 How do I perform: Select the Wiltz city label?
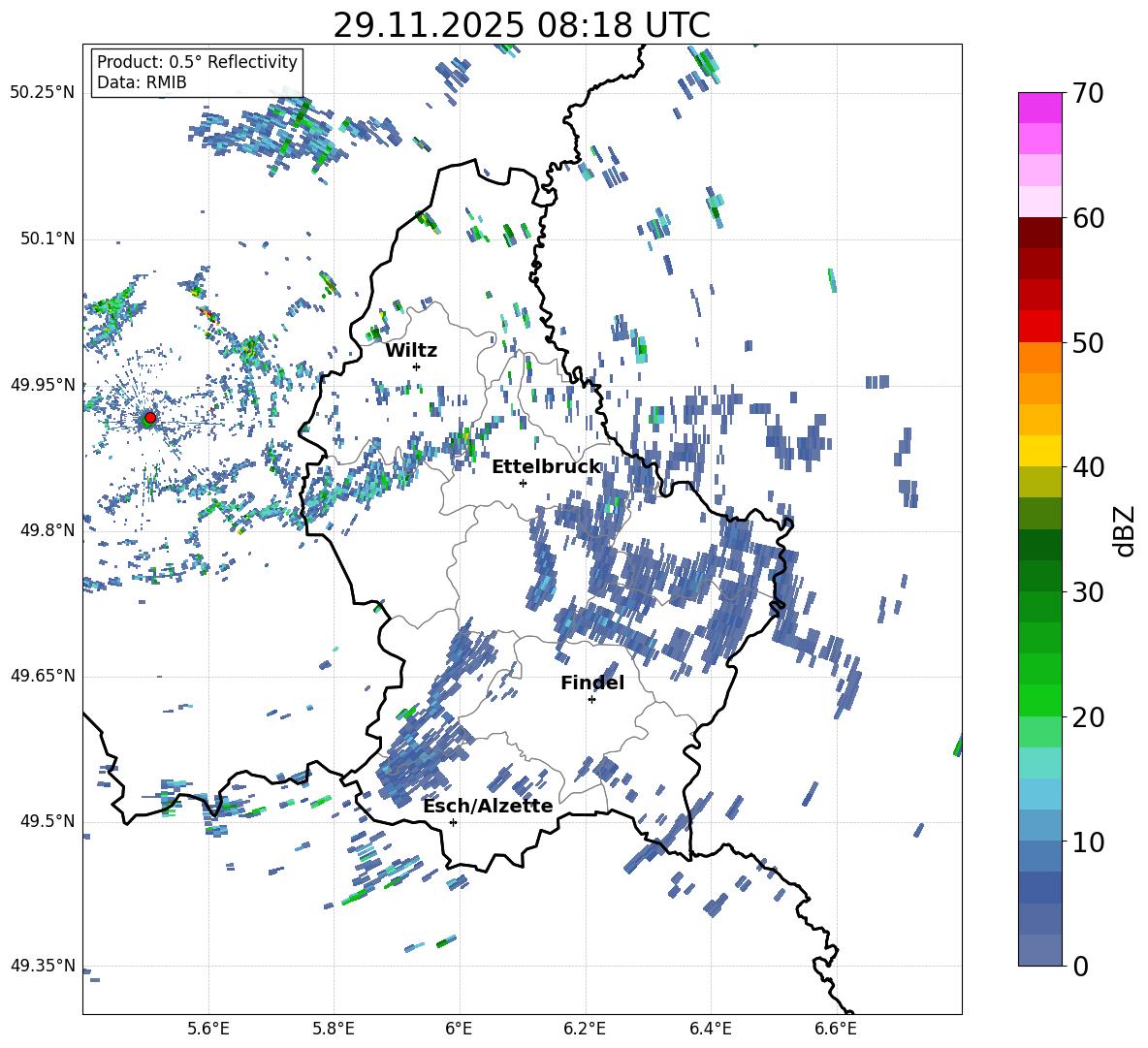click(411, 350)
